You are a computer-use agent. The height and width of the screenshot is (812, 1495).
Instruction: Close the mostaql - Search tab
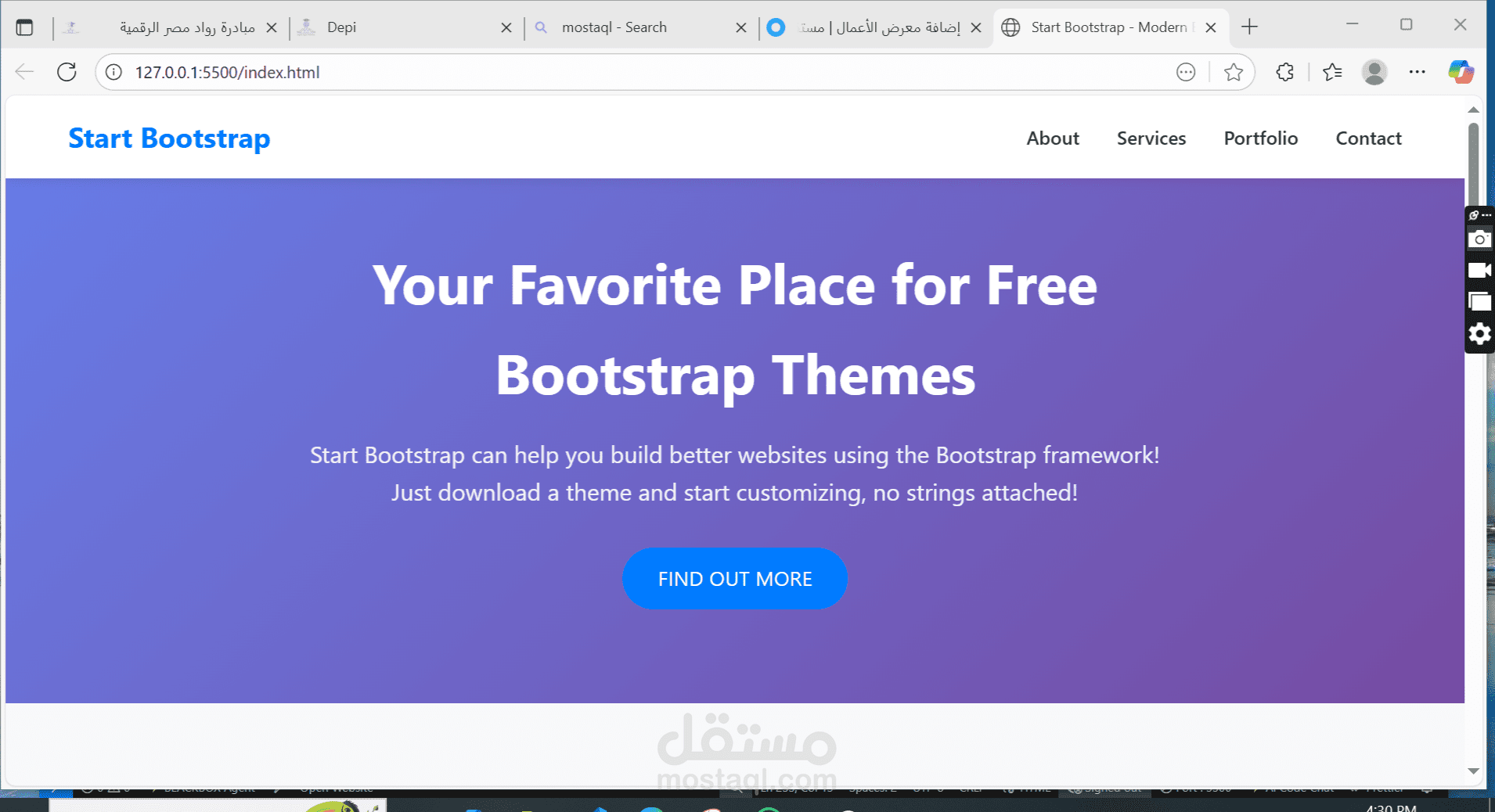741,27
